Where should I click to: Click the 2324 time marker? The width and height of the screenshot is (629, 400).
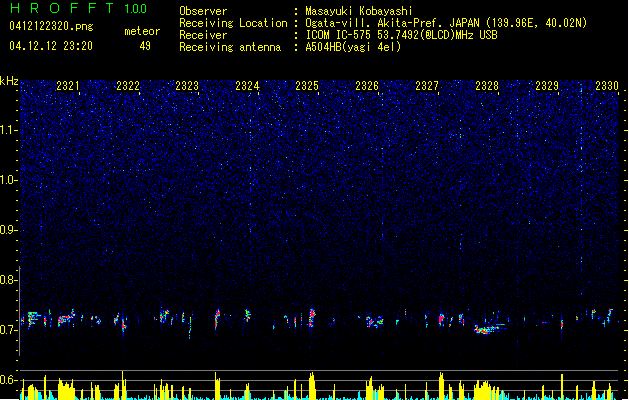pyautogui.click(x=247, y=86)
